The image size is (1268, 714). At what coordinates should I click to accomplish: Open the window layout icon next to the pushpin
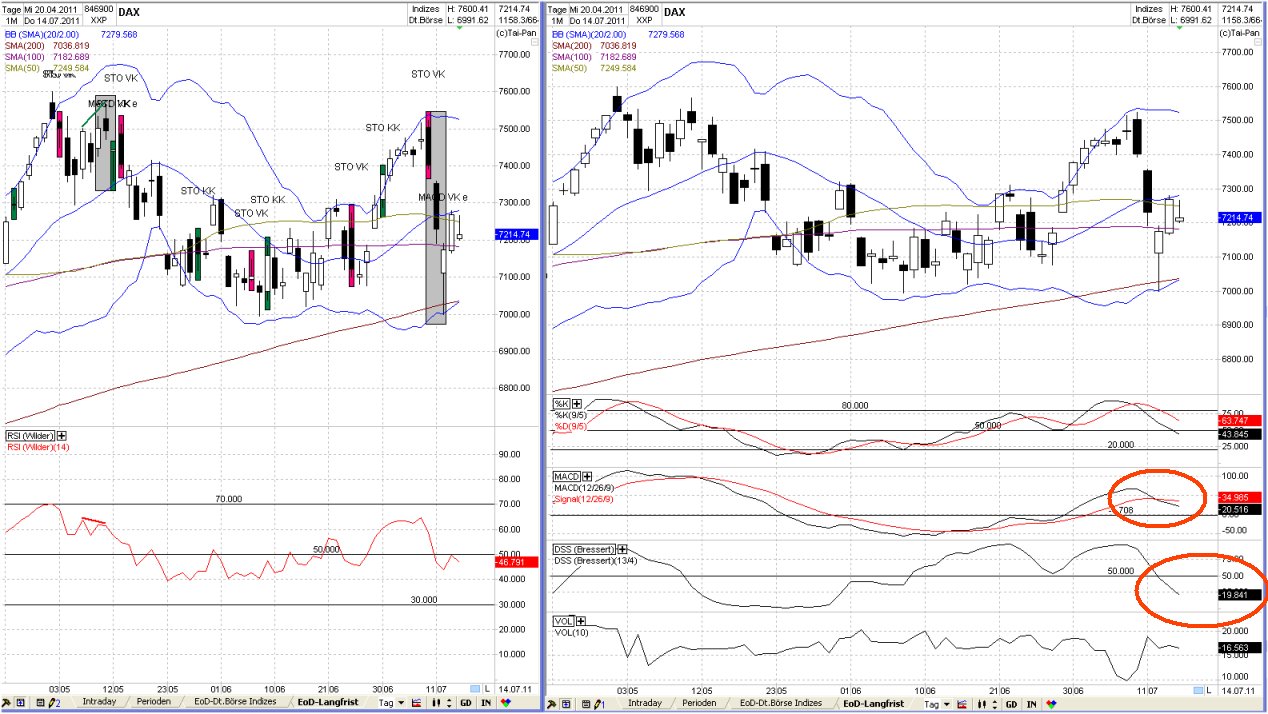[x=21, y=703]
